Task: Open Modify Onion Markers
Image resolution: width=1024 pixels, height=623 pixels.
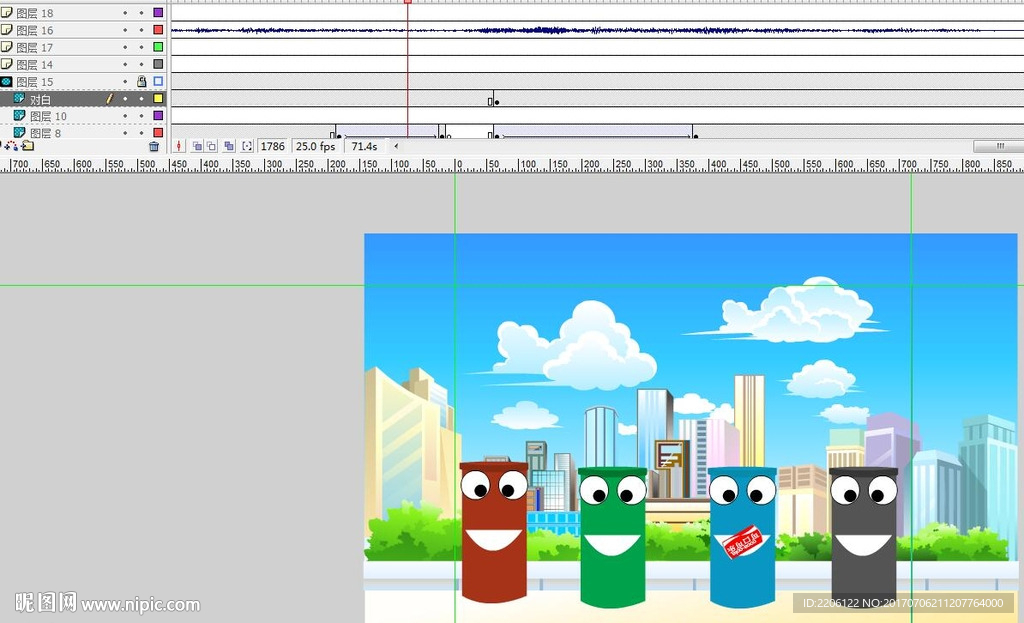Action: click(247, 146)
